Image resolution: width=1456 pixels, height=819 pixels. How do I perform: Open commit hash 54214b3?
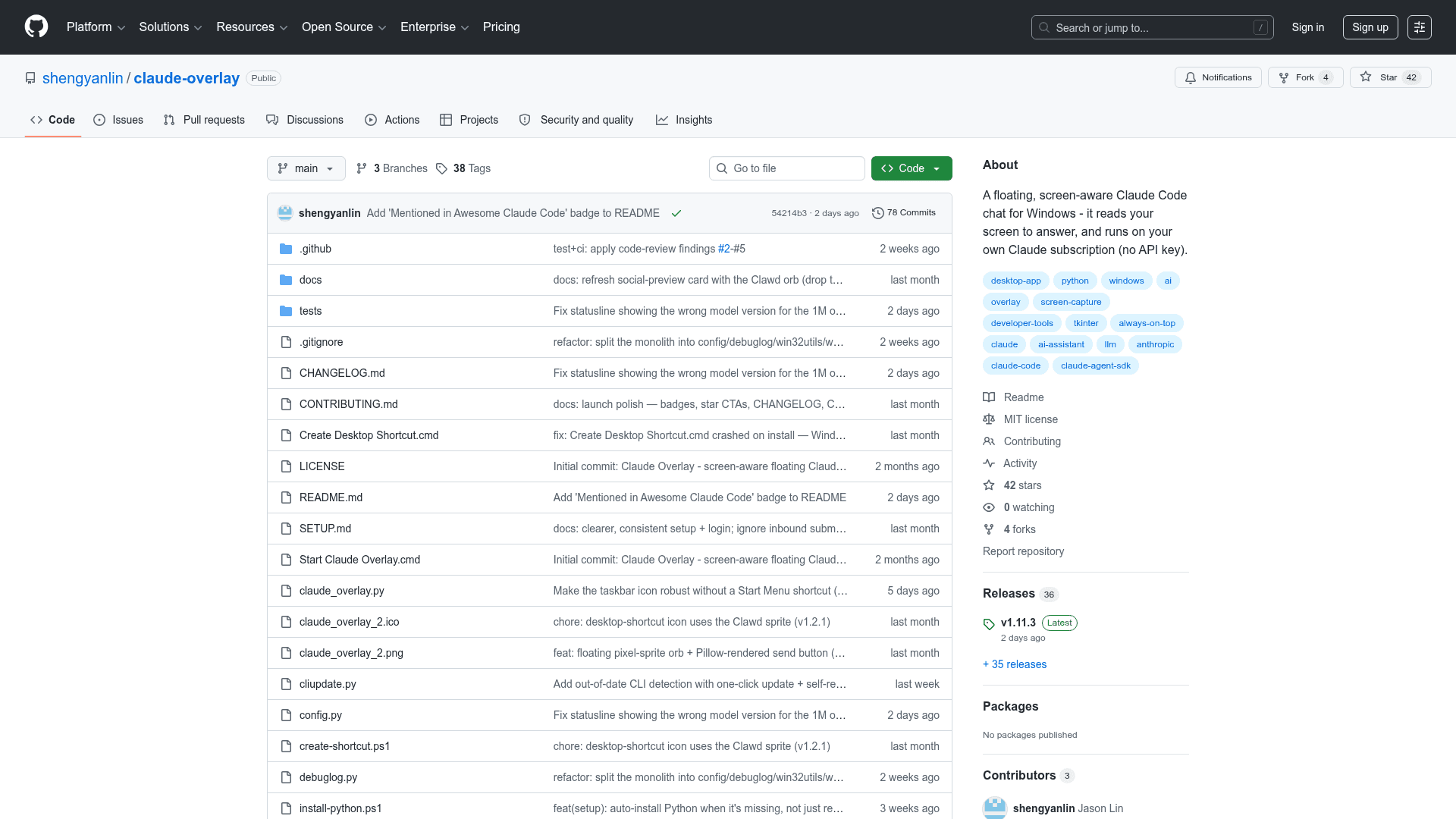click(x=789, y=213)
